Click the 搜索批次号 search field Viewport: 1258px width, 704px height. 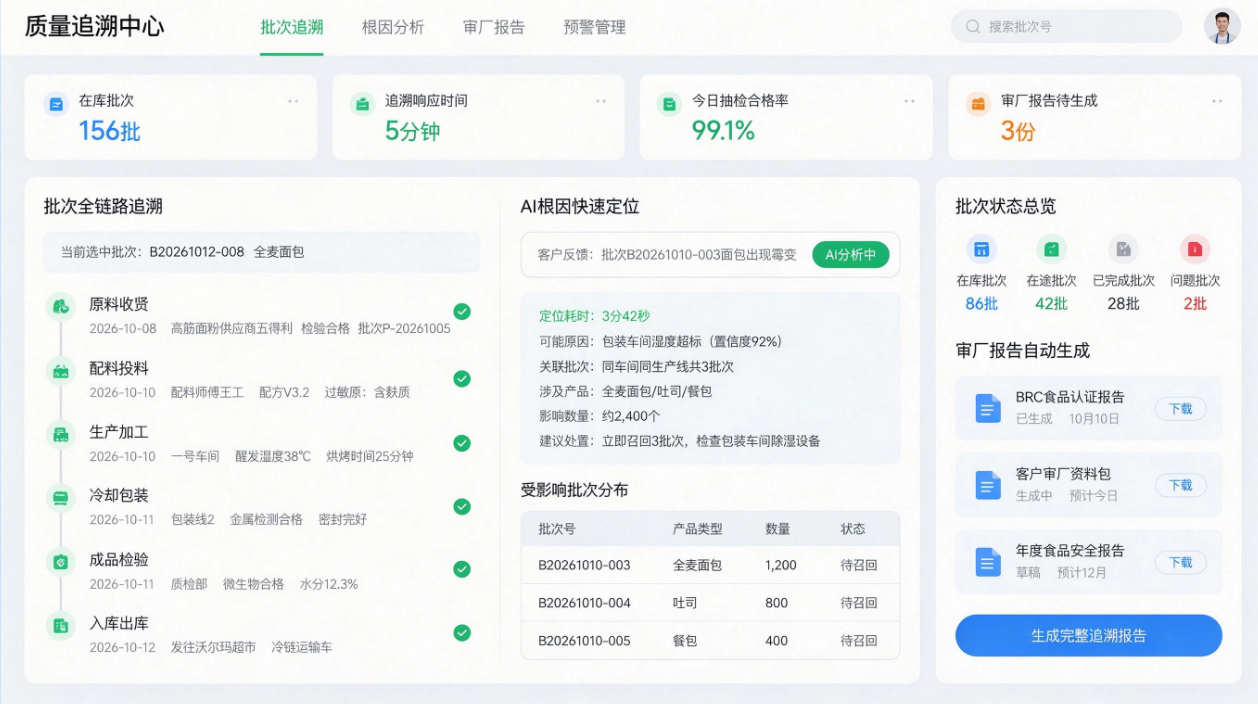[1066, 27]
